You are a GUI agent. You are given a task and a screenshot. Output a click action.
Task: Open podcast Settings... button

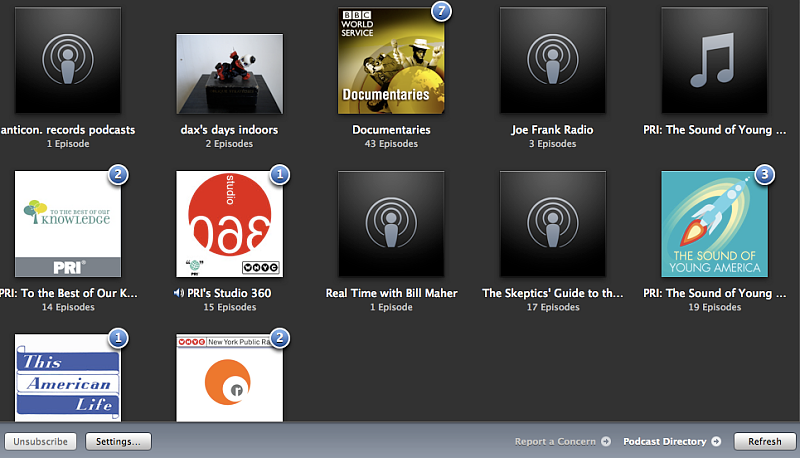pos(118,442)
